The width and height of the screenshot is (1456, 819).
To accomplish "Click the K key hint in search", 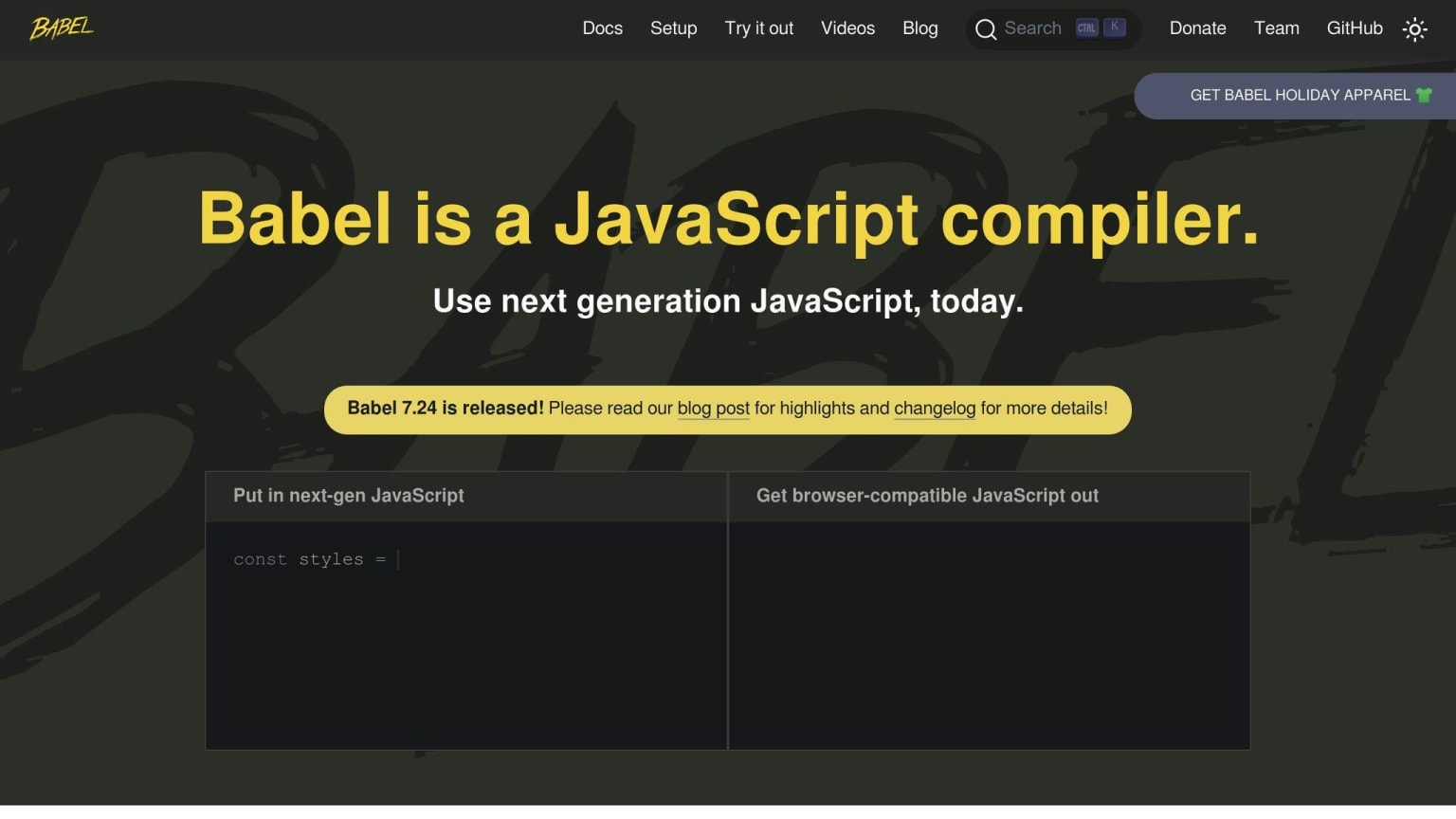I will pyautogui.click(x=1115, y=27).
